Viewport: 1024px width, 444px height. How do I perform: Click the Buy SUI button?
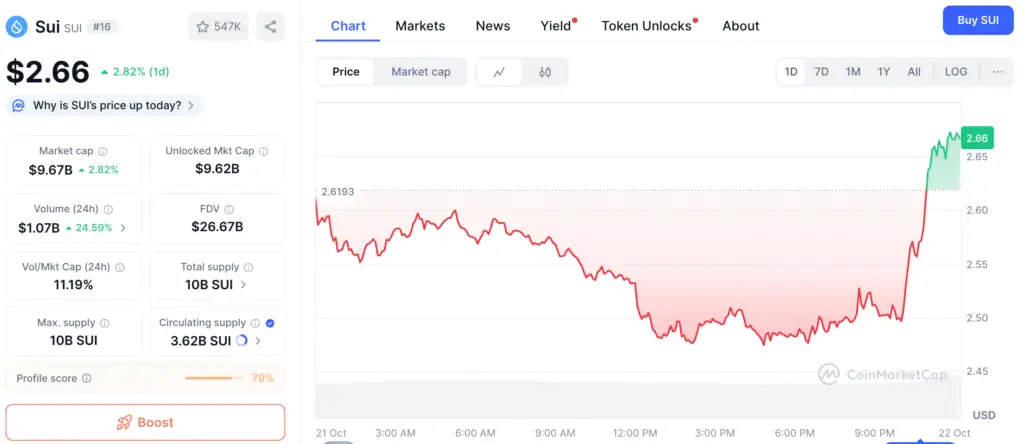978,20
